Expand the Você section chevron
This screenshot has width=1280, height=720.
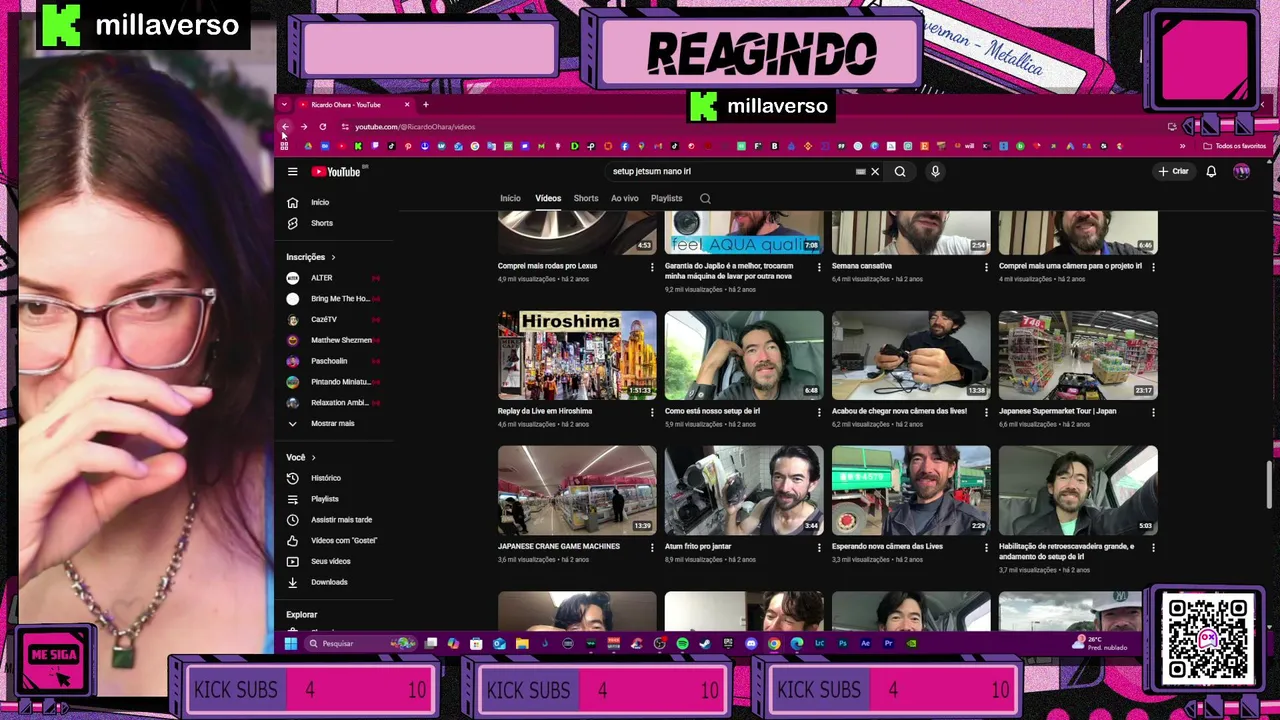[x=313, y=458]
